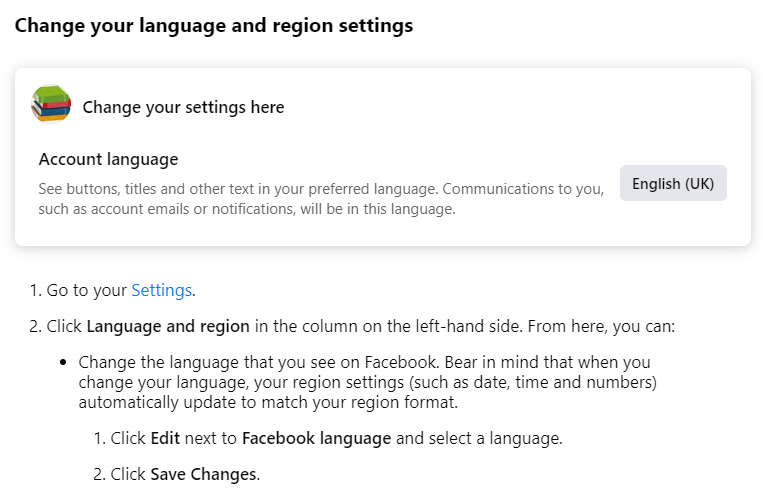Click the 'Change your settings here' heading

click(x=183, y=107)
